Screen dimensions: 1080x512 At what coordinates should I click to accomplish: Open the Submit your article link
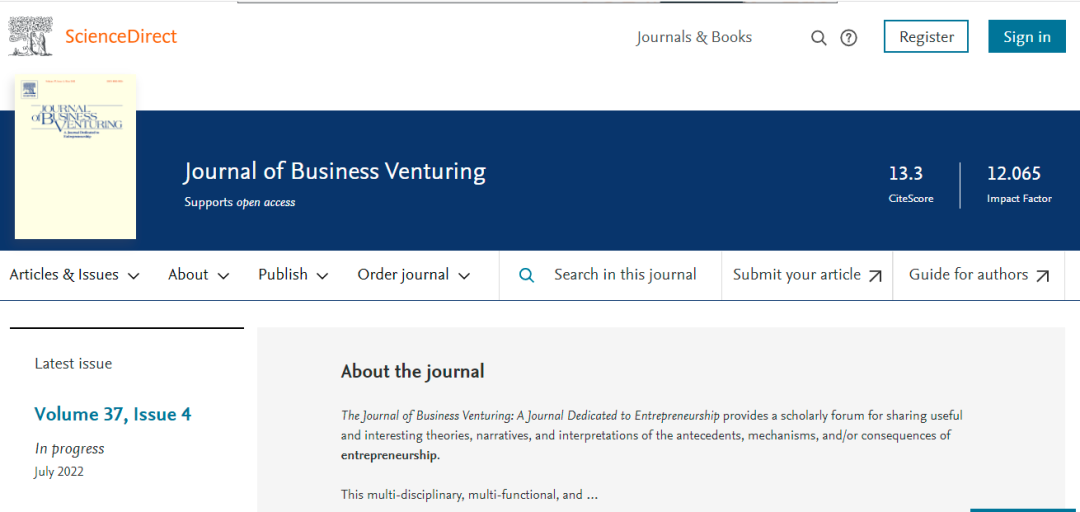[x=796, y=275]
